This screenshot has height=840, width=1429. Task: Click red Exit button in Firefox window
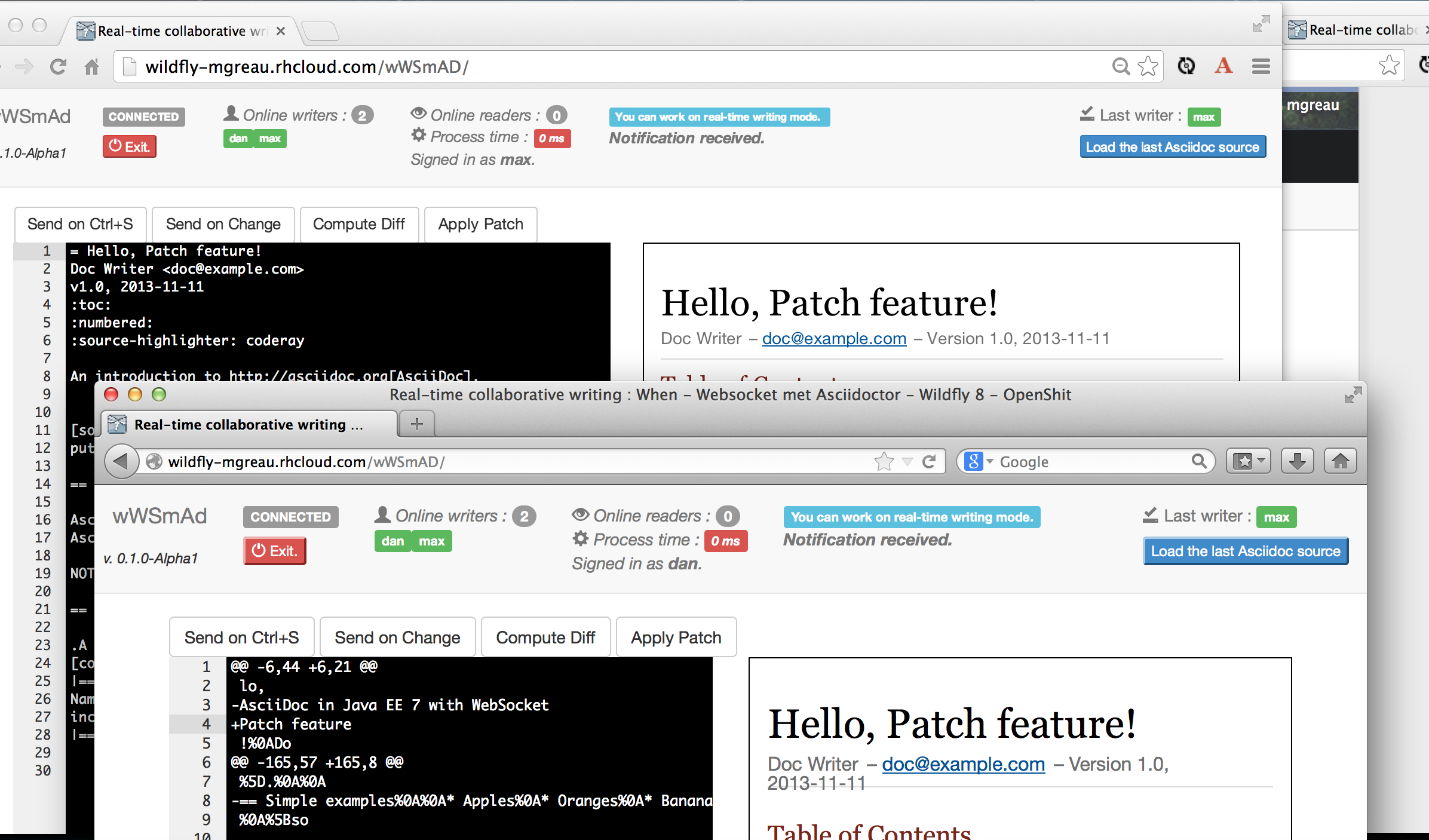click(275, 551)
